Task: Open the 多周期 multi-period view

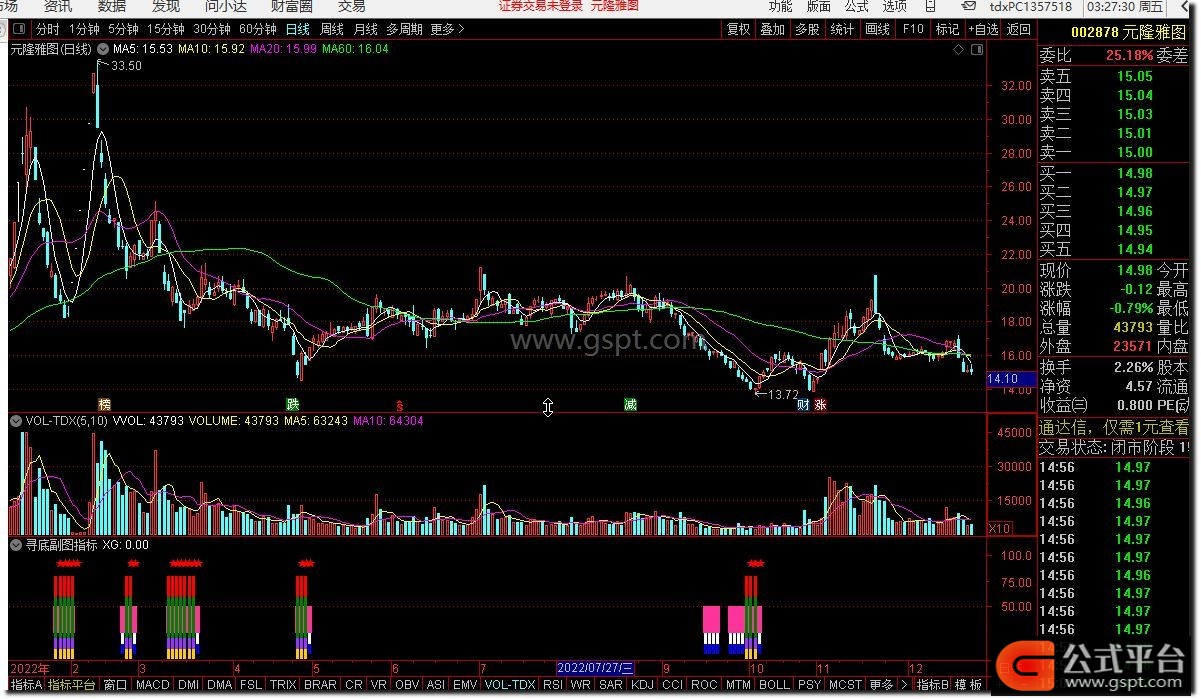Action: [x=404, y=29]
